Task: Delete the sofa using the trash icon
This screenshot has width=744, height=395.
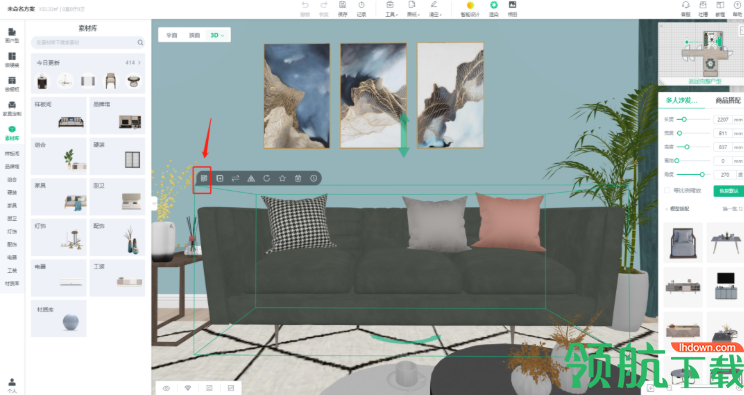Action: coord(298,178)
